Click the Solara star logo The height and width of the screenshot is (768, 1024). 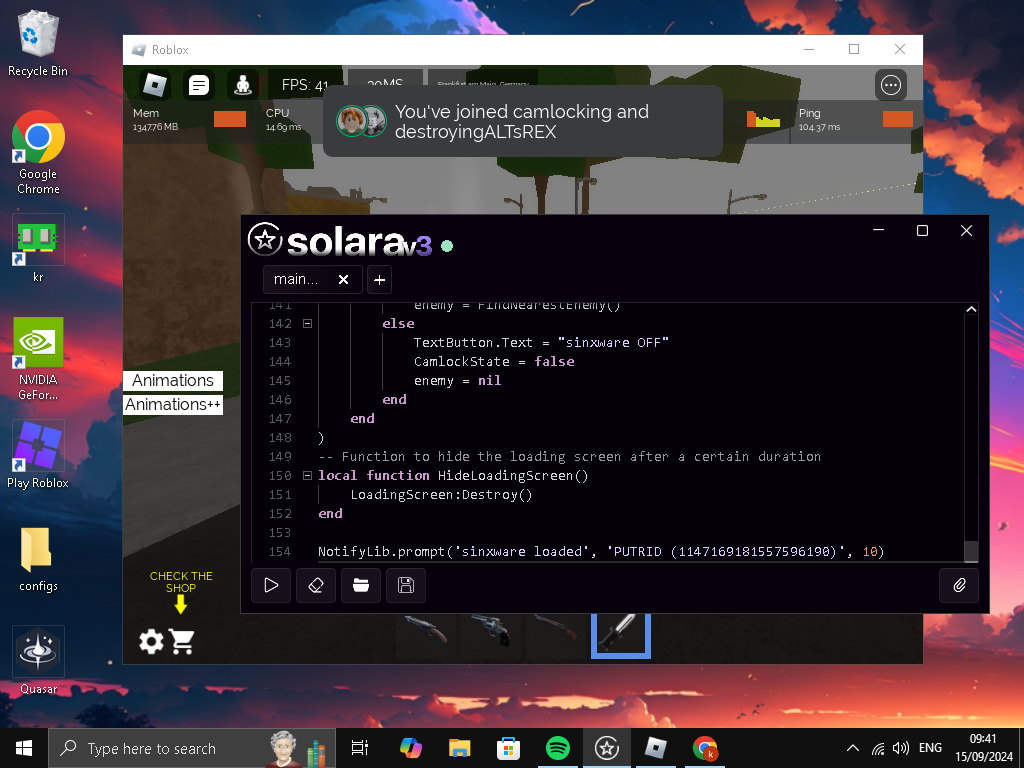point(265,240)
